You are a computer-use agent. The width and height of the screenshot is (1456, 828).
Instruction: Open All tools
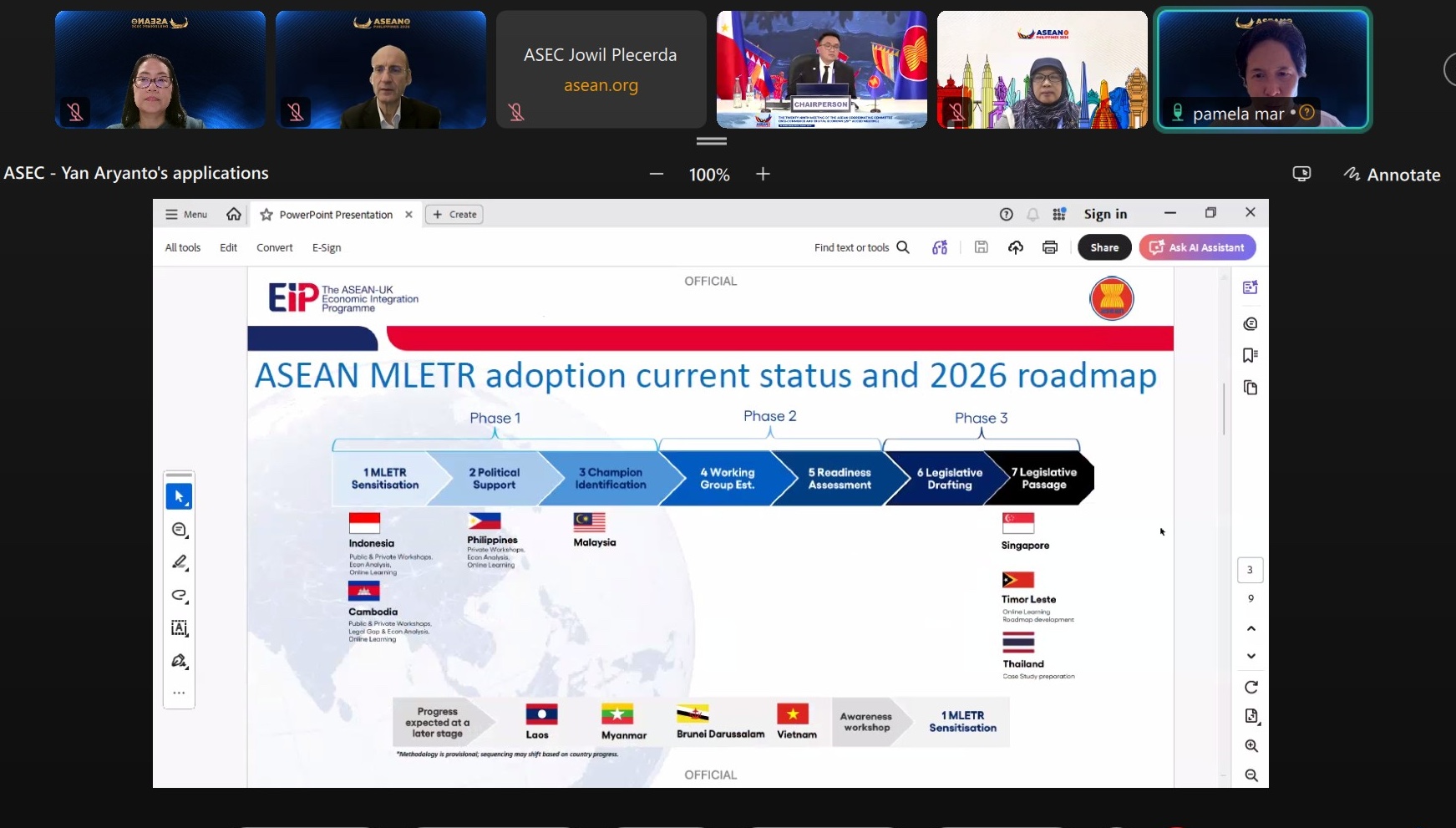(183, 247)
